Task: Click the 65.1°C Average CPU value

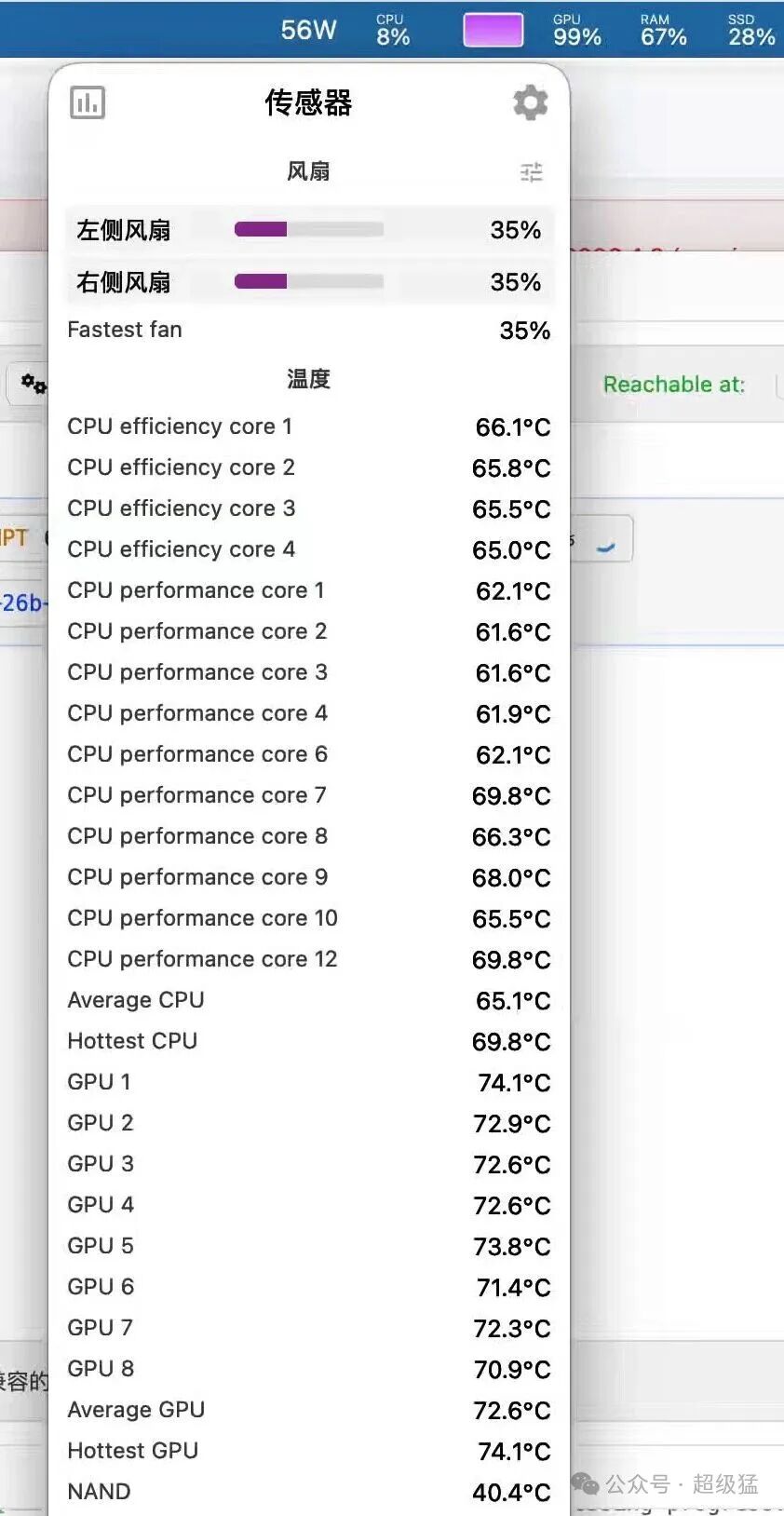Action: (513, 1001)
